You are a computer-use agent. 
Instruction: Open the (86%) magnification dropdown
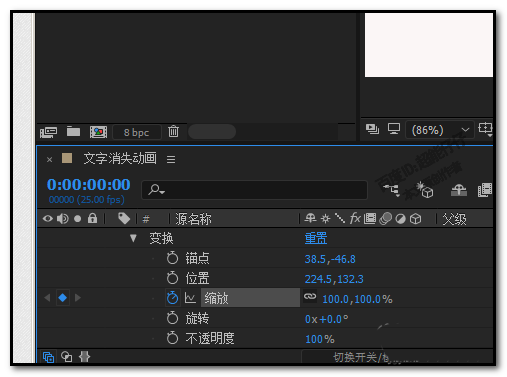coord(440,130)
